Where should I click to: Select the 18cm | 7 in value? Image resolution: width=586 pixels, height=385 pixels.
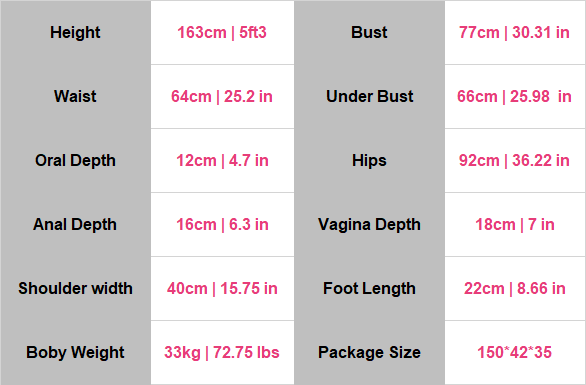515,225
